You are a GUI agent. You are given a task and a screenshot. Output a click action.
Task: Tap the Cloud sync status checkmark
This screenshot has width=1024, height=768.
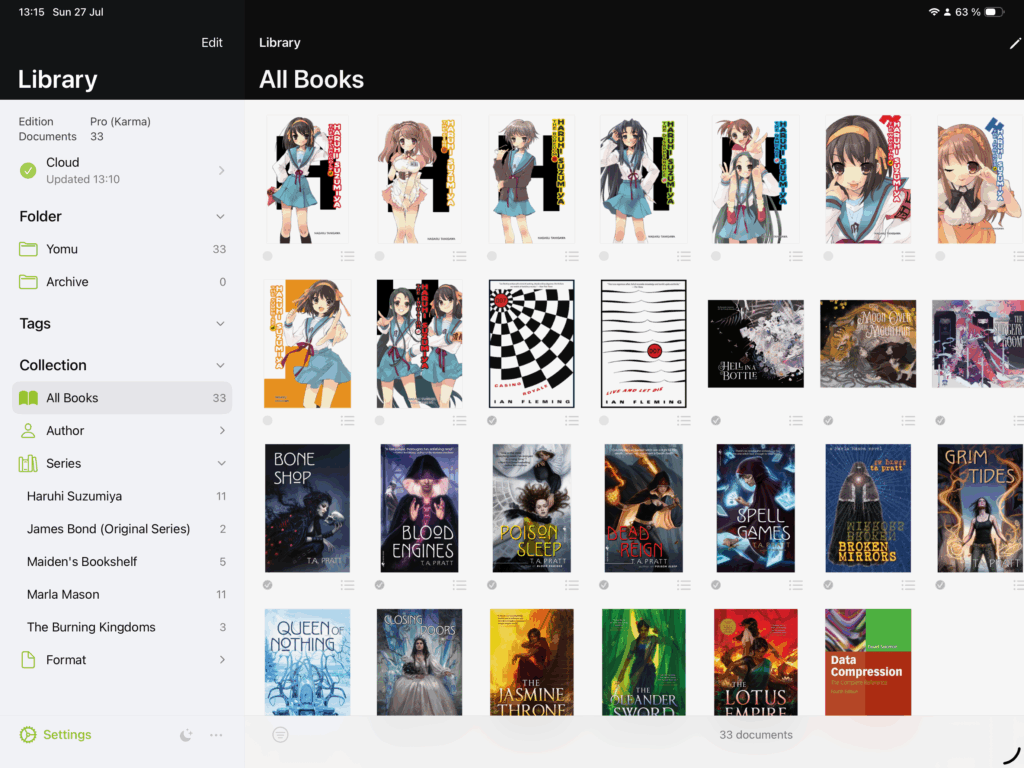point(28,170)
